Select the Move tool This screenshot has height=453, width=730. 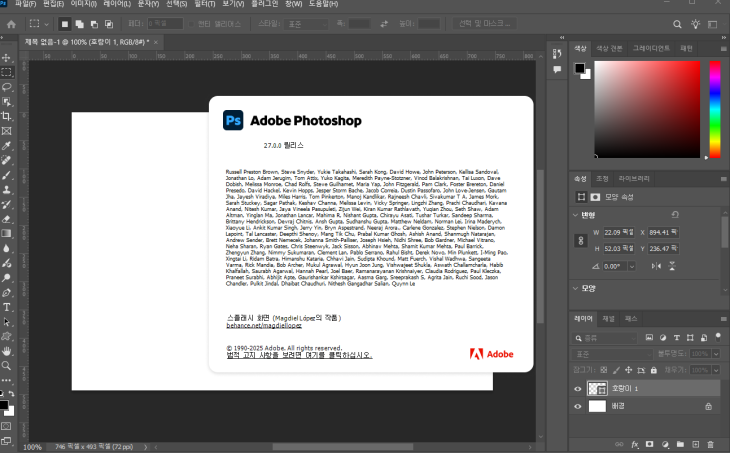7,58
